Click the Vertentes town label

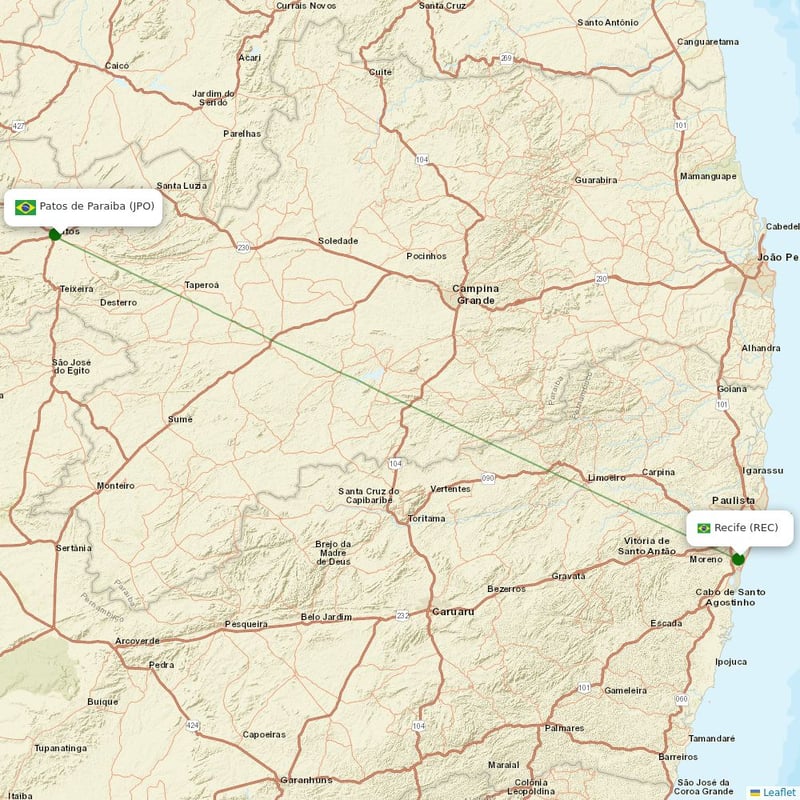tap(450, 489)
